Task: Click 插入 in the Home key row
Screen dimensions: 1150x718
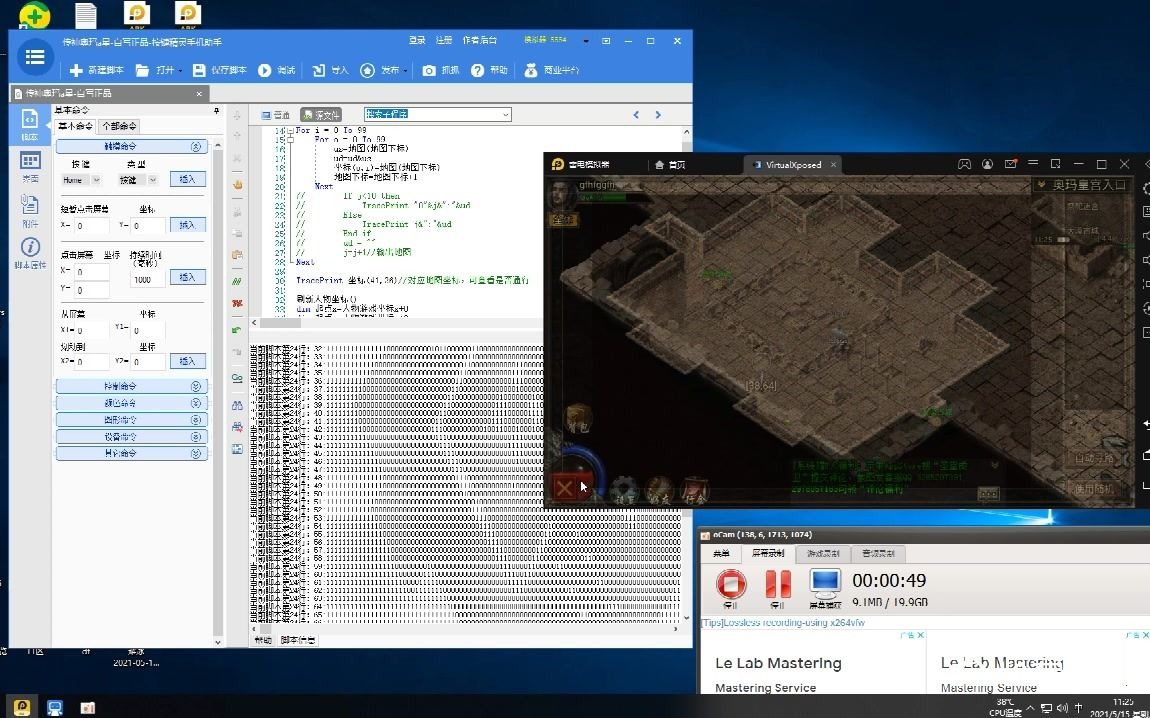Action: click(x=188, y=179)
